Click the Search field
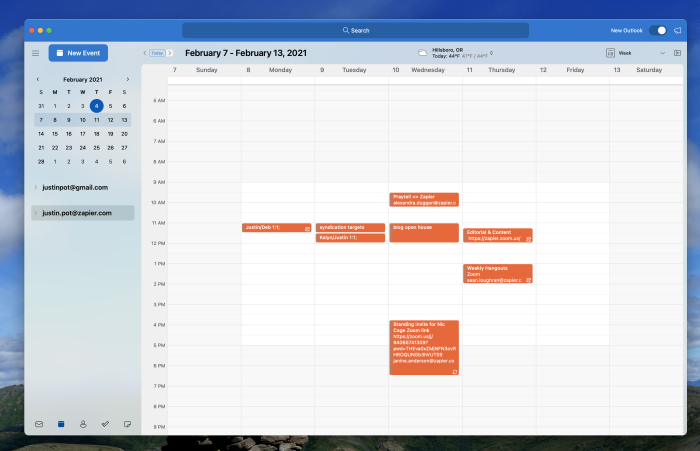This screenshot has height=451, width=700. (355, 30)
